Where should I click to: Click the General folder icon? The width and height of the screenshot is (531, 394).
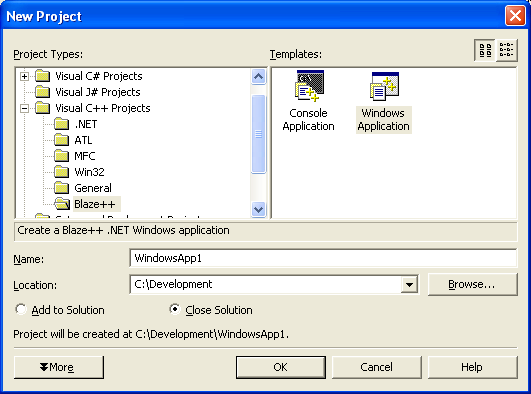pyautogui.click(x=62, y=188)
